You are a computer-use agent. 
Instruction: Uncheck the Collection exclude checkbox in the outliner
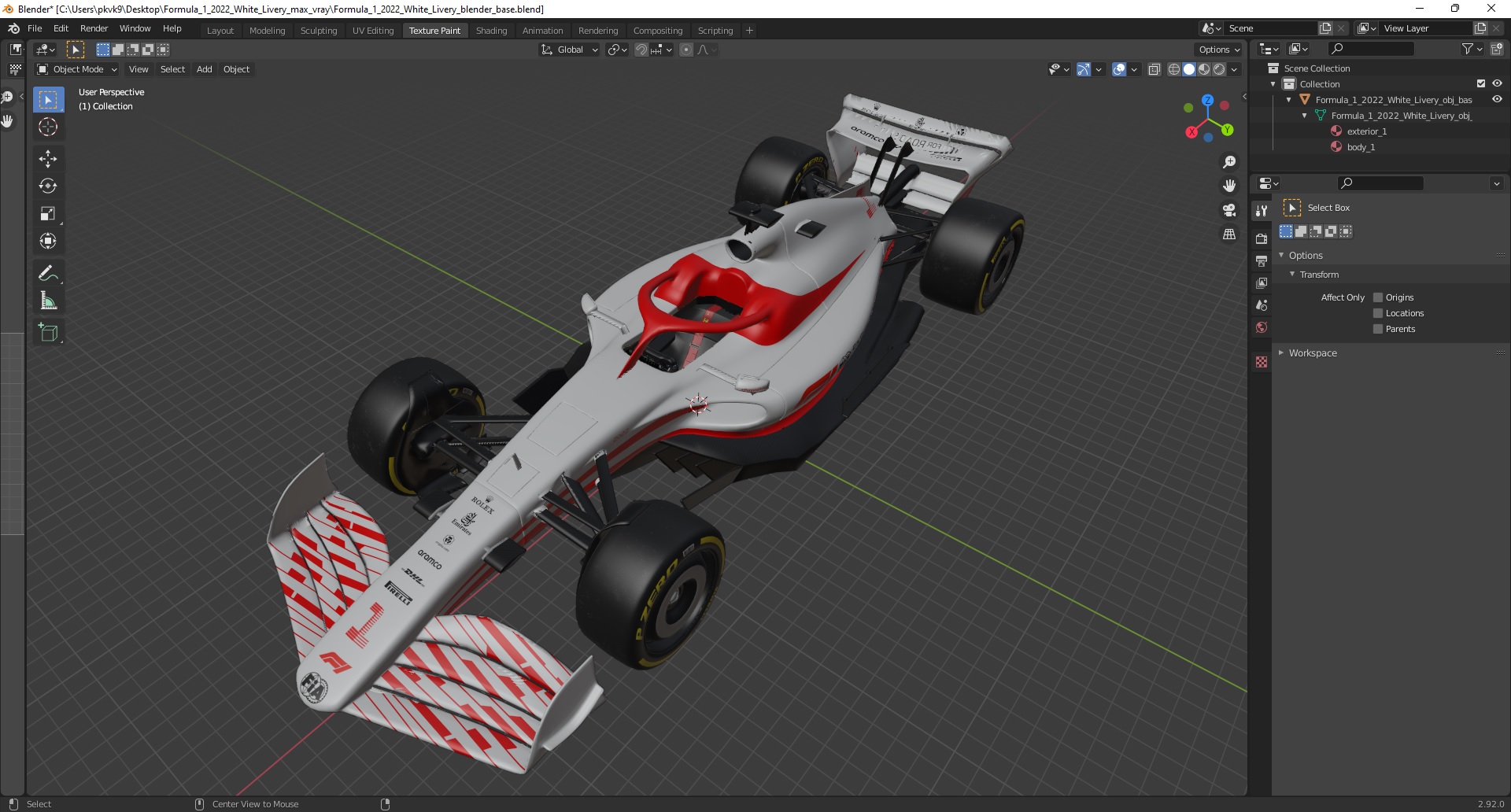[1481, 83]
